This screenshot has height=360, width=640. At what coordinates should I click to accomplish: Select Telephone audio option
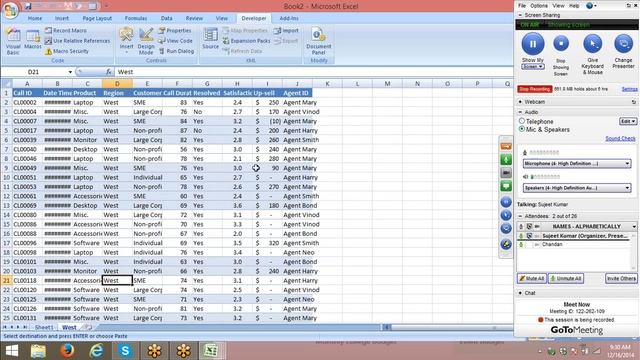(x=522, y=121)
